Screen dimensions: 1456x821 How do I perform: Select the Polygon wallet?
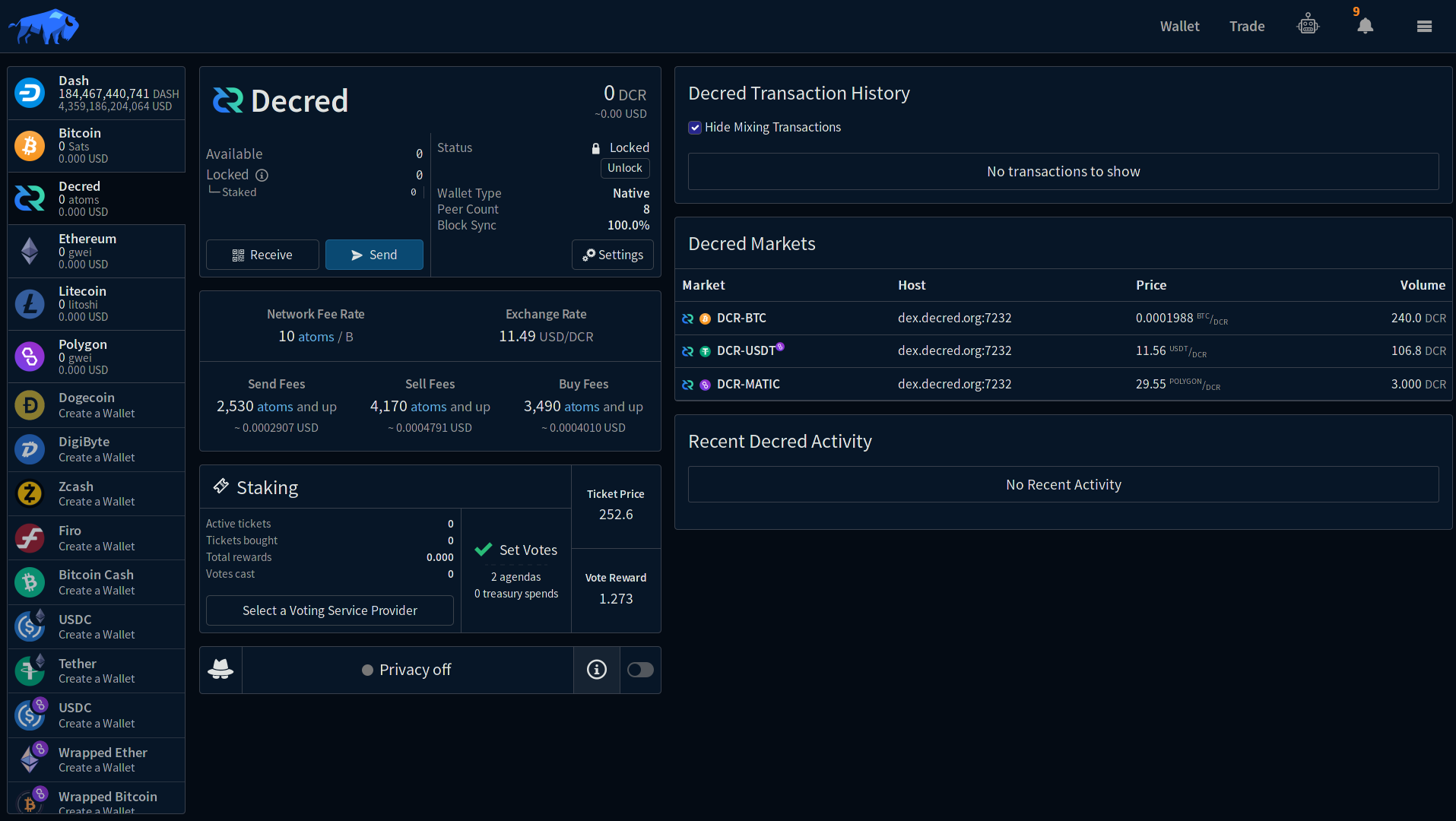click(97, 357)
